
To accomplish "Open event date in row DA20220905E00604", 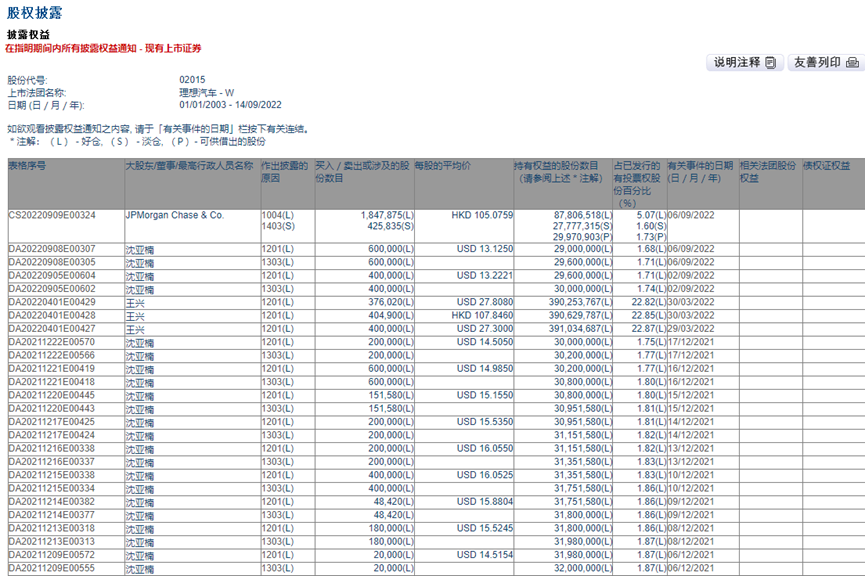I will (691, 275).
